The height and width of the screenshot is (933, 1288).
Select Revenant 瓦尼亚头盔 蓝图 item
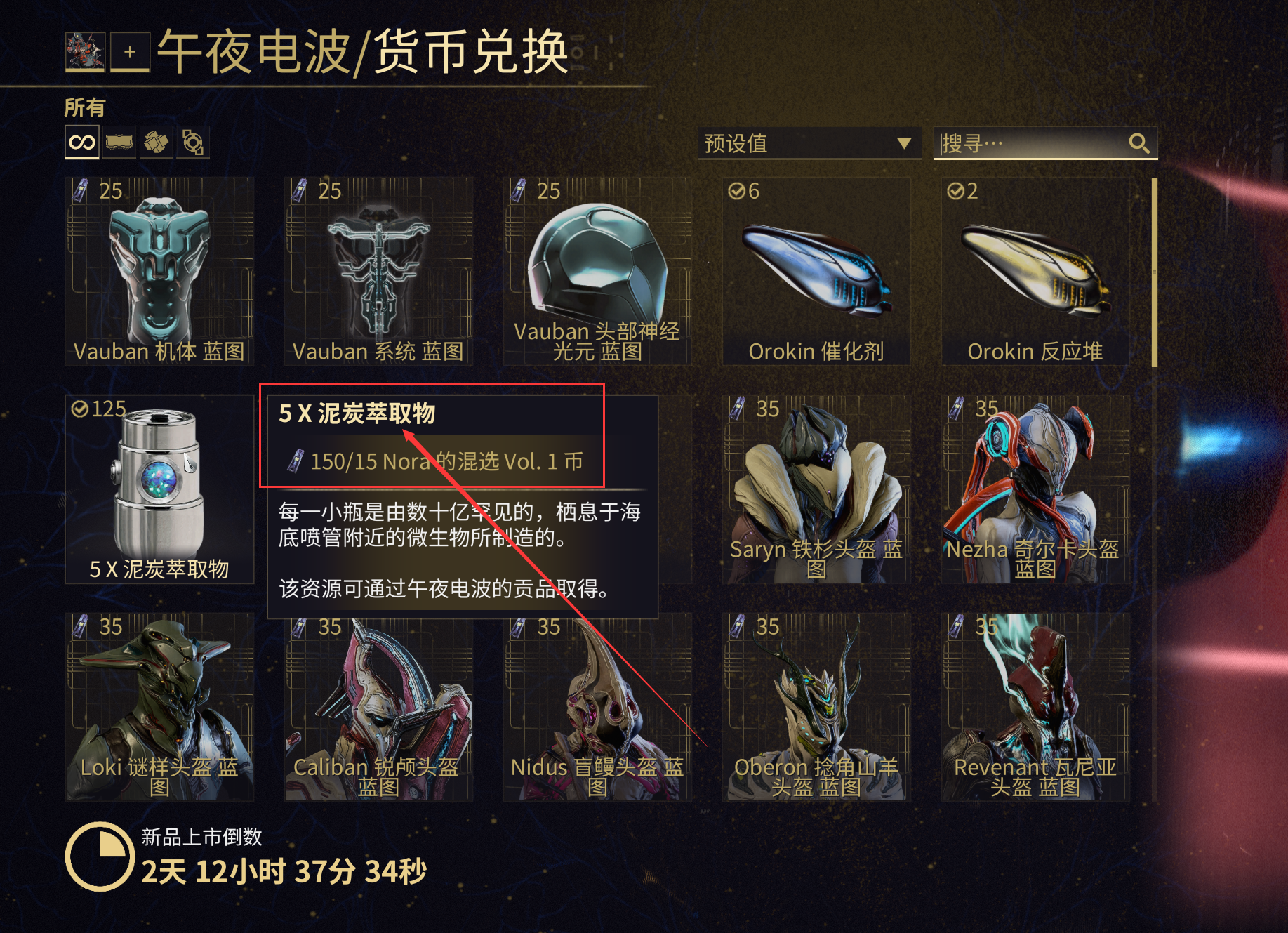1035,707
